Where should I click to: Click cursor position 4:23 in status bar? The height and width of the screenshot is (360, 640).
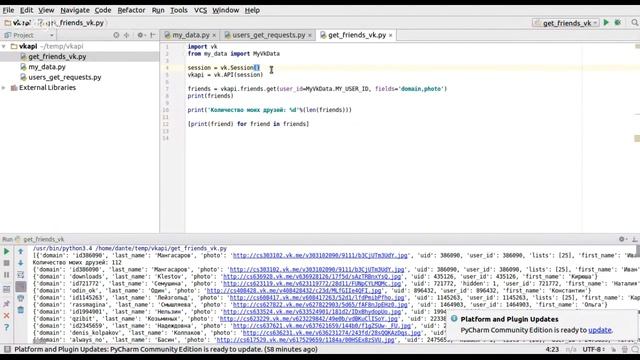point(552,349)
